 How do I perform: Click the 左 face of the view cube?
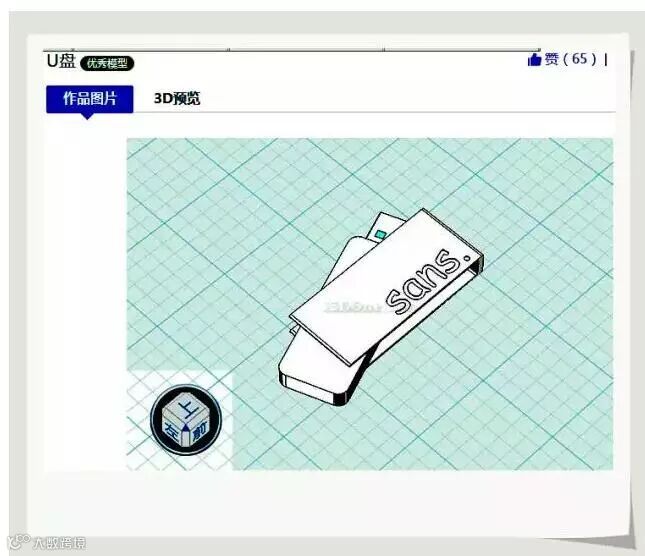173,431
